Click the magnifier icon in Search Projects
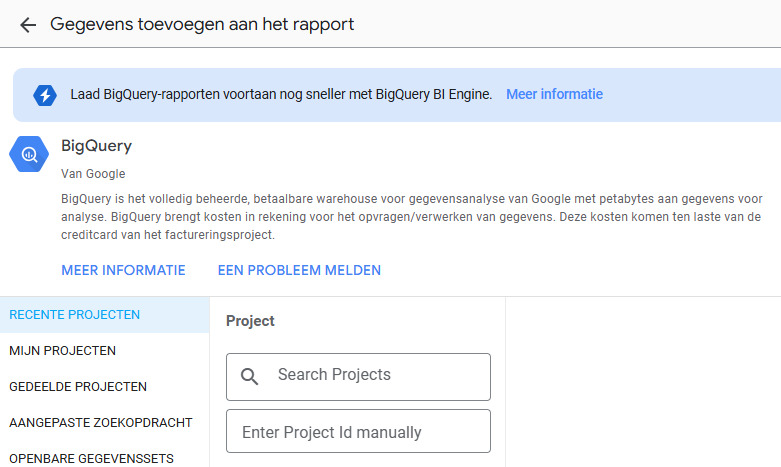Screen dimensions: 781x467 coord(249,376)
